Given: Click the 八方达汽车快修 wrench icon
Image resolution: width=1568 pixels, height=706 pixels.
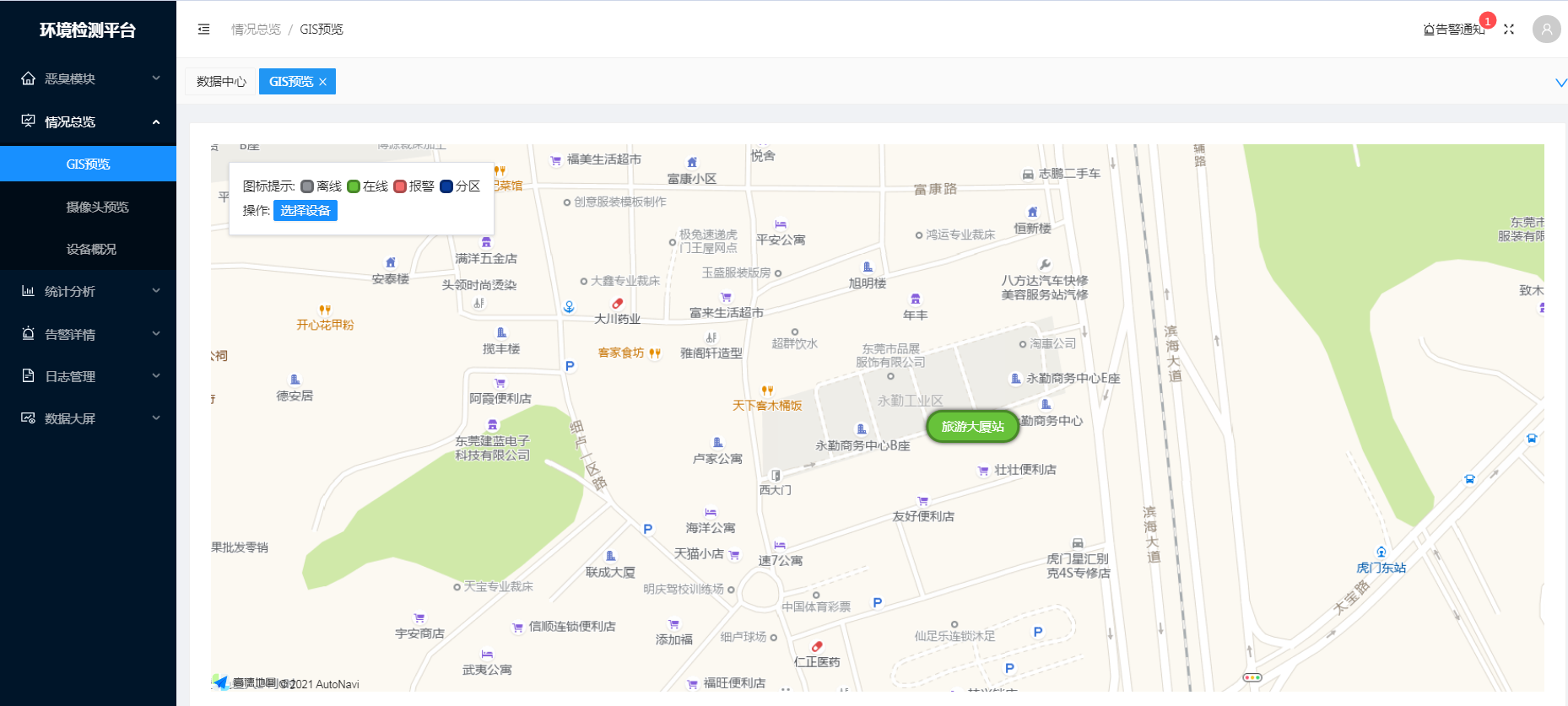Looking at the screenshot, I should click(1045, 265).
